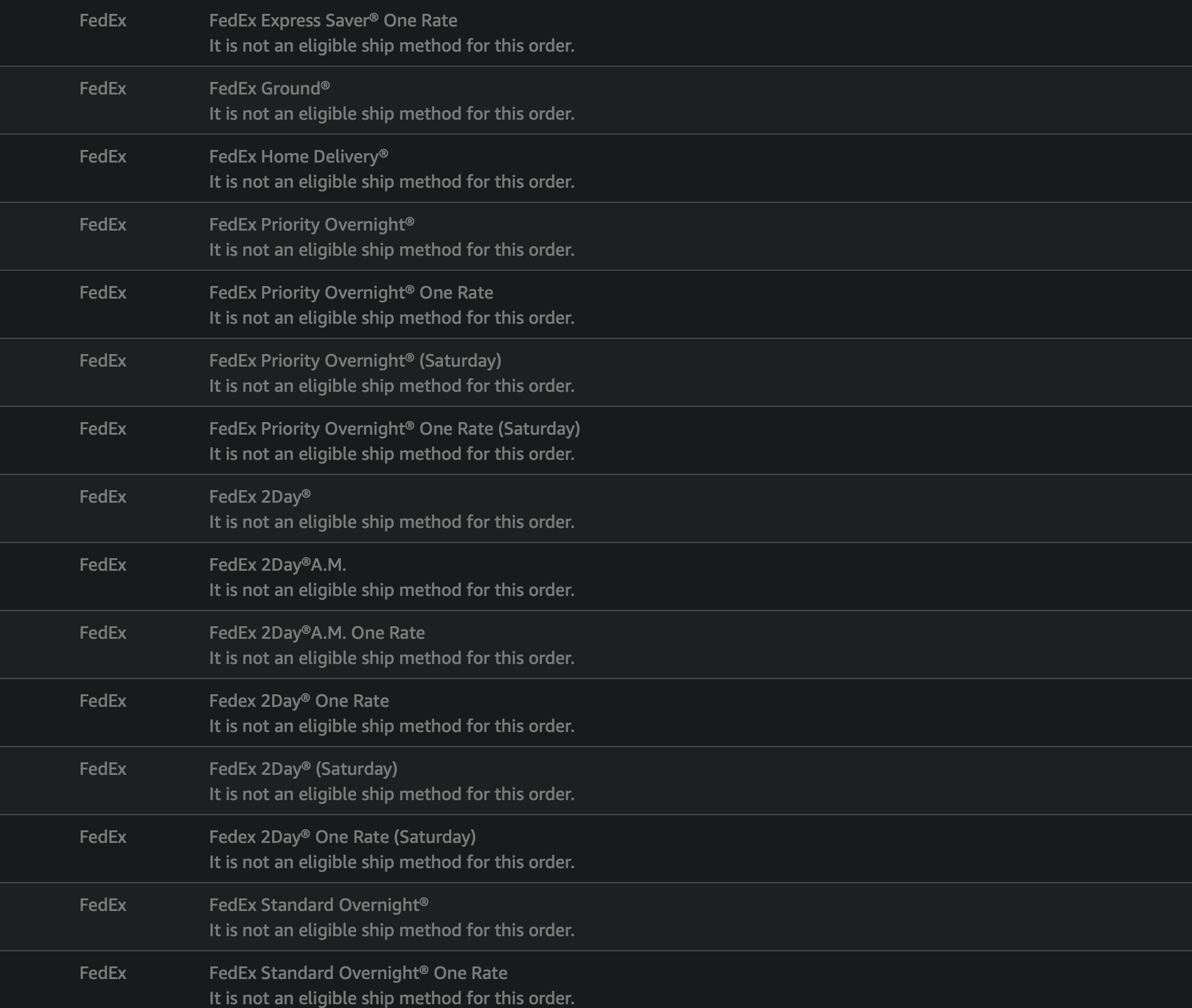Select FedEx Standard Overnight® One Rate
This screenshot has width=1192, height=1008.
pos(358,973)
